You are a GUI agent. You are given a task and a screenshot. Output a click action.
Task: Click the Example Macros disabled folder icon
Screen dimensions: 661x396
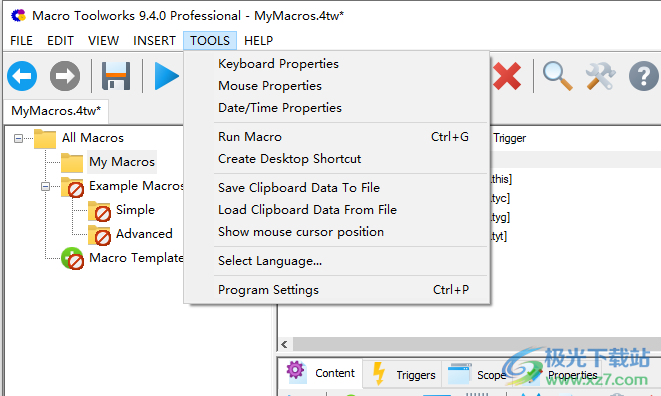[x=73, y=187]
